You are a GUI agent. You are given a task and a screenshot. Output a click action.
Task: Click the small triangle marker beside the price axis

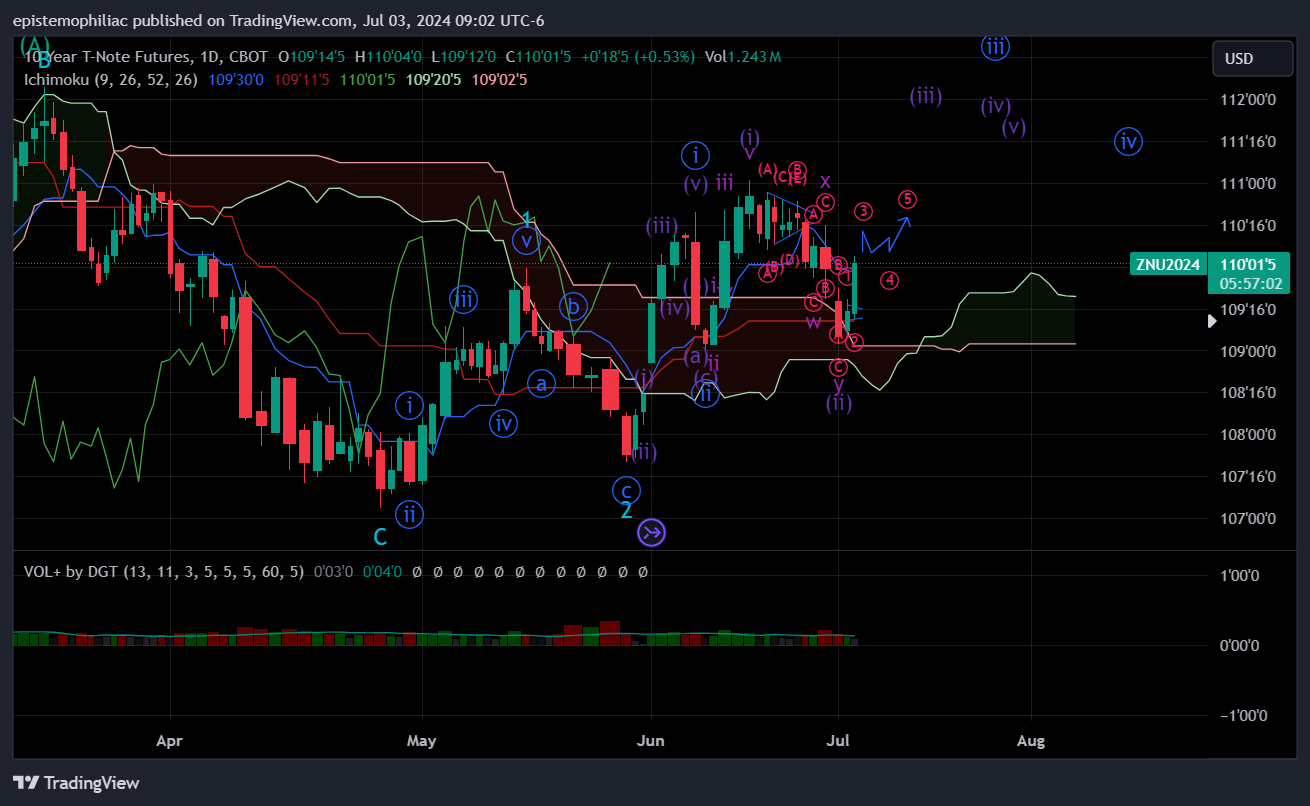1214,321
